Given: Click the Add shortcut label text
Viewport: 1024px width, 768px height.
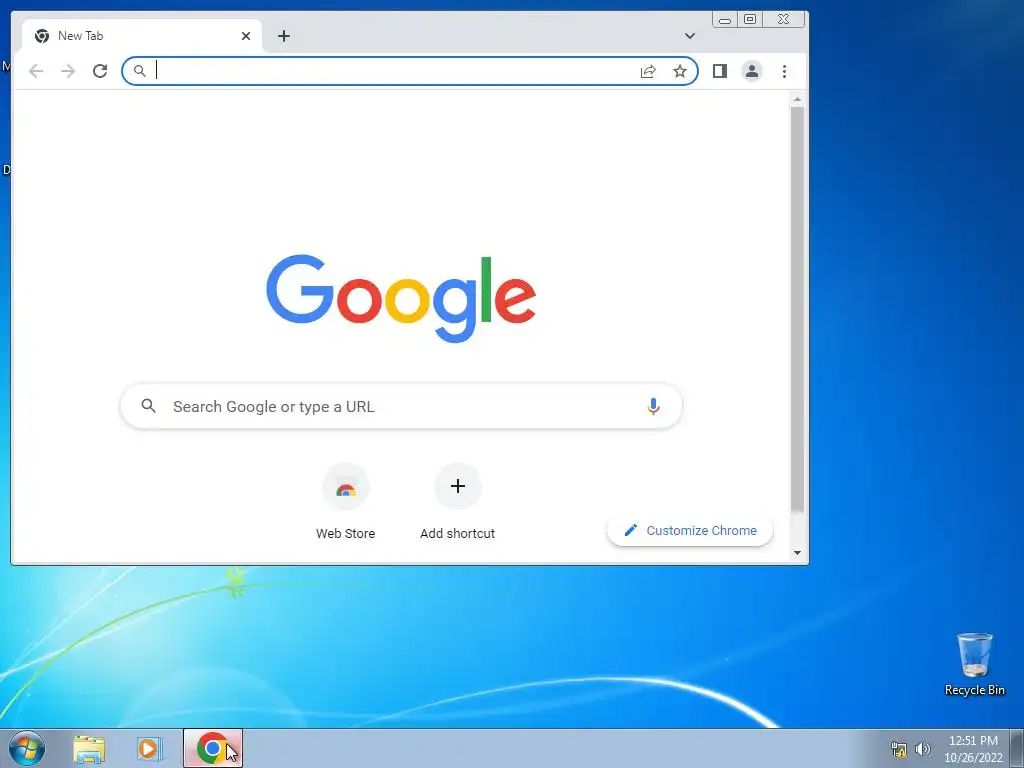Looking at the screenshot, I should tap(458, 534).
